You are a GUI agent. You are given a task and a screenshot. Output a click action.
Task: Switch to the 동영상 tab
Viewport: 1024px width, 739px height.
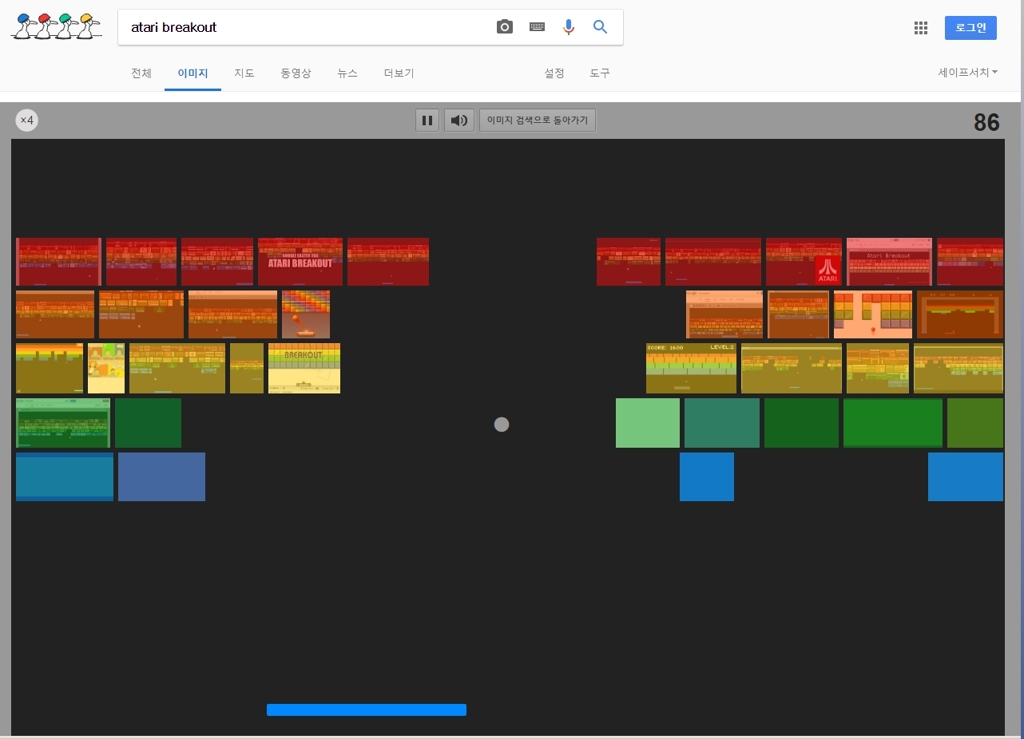pos(295,73)
